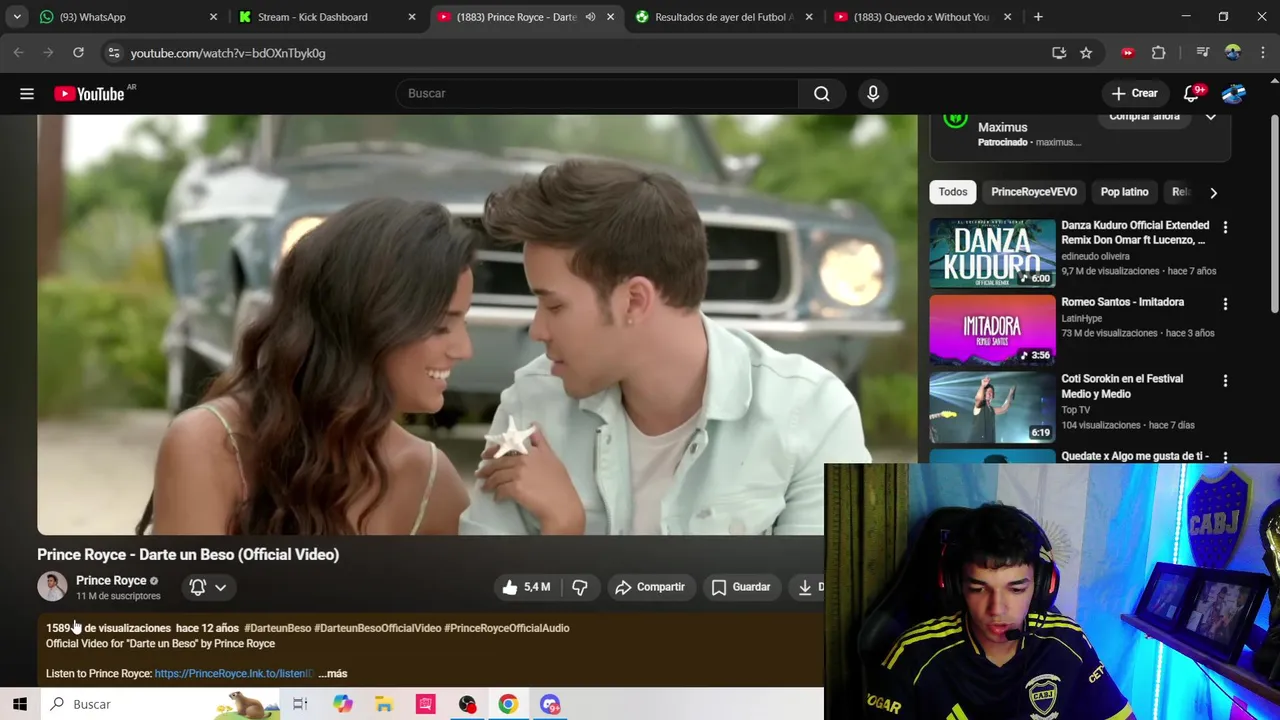The height and width of the screenshot is (720, 1280).
Task: Open Task View on taskbar
Action: pos(300,704)
